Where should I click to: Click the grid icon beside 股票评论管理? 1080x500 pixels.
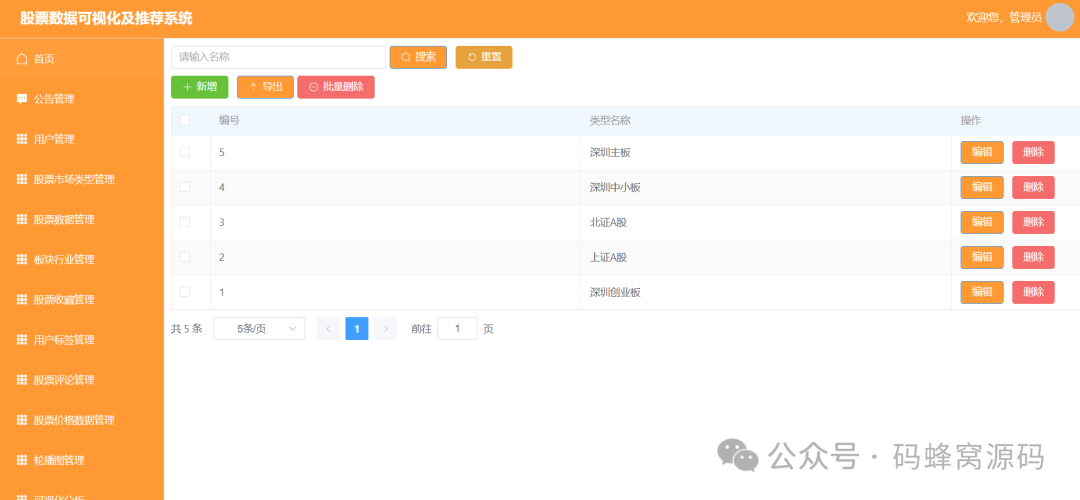[x=21, y=379]
